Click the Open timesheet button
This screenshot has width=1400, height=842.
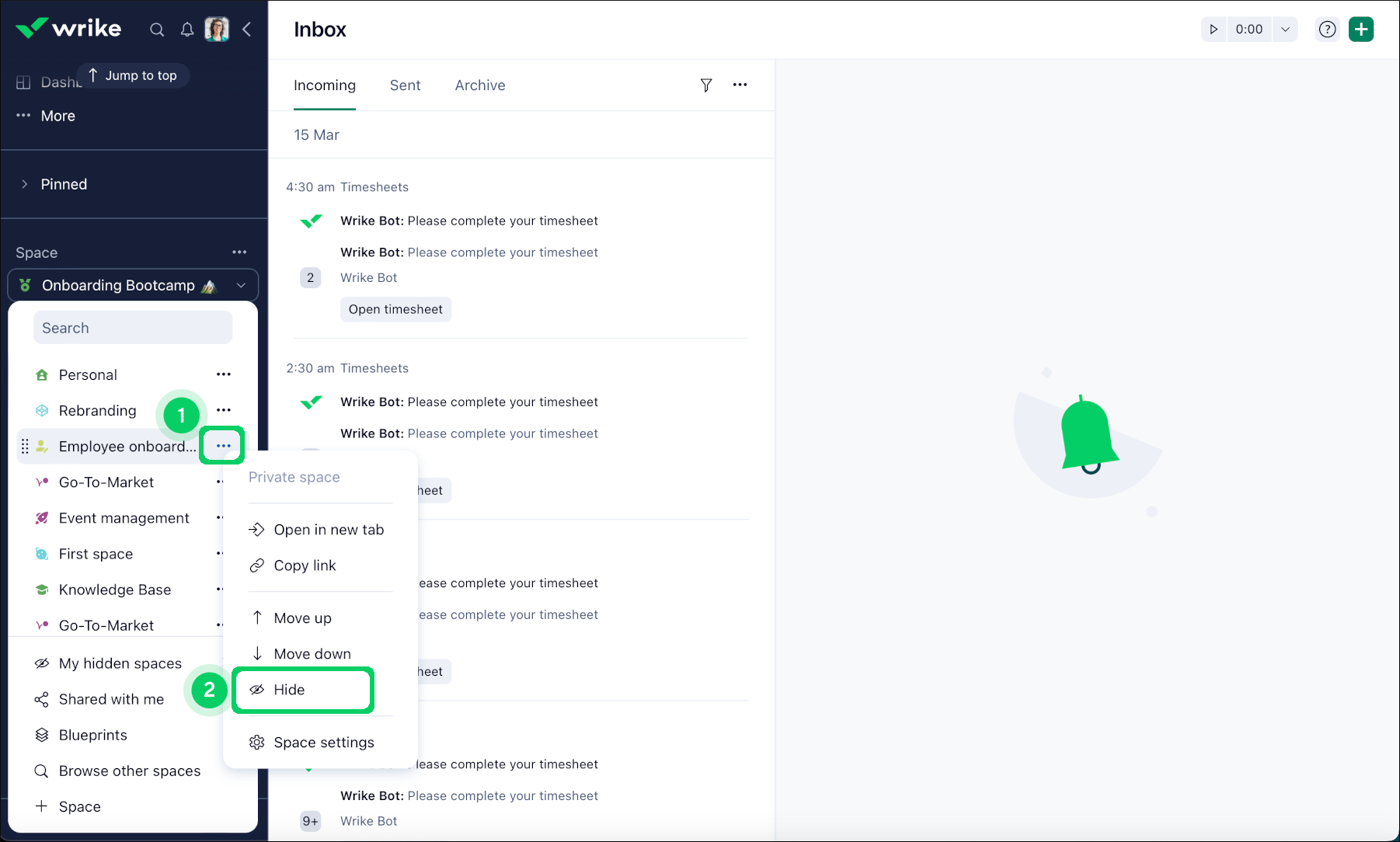[x=395, y=309]
